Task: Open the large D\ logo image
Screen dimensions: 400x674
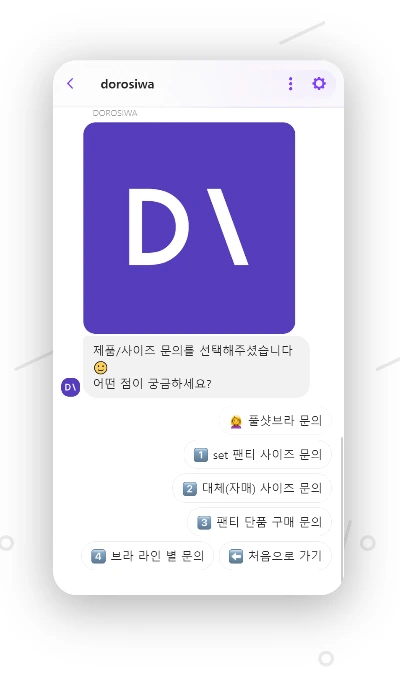Action: [189, 228]
